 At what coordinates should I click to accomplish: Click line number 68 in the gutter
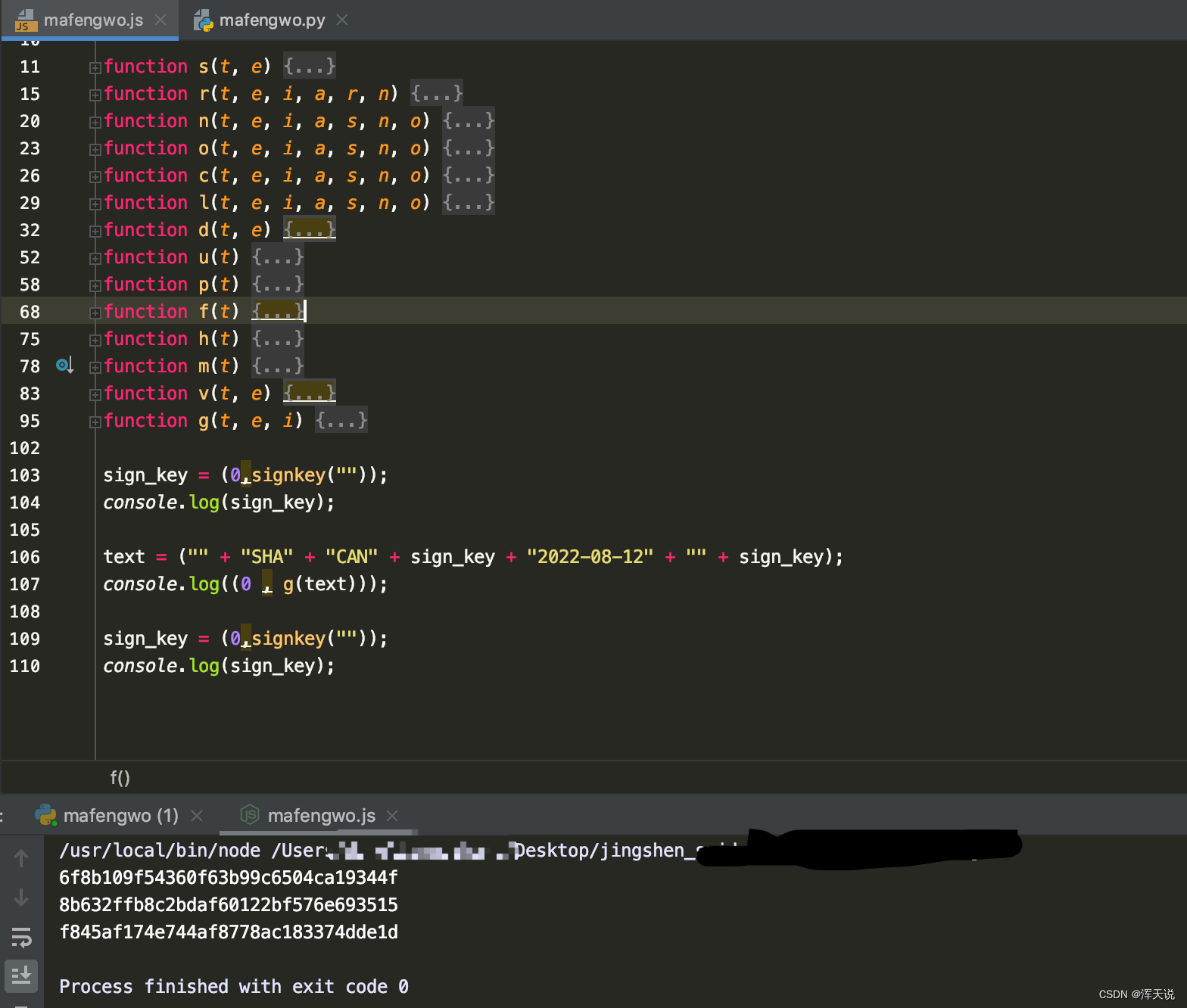pos(30,312)
